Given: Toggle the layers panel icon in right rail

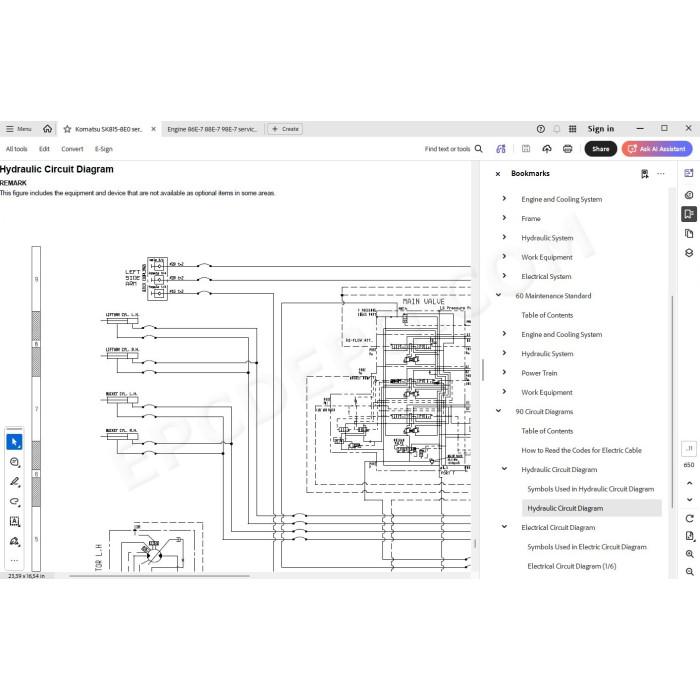Looking at the screenshot, I should coord(689,253).
